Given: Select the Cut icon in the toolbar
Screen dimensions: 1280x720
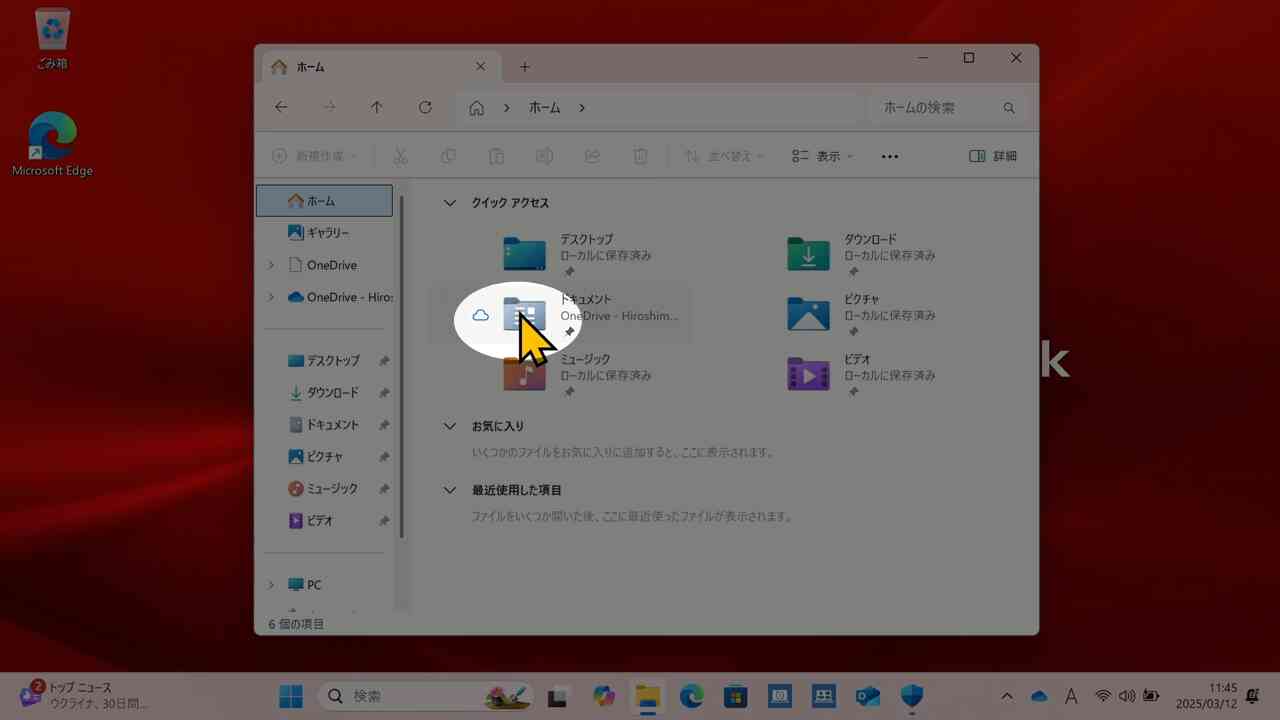Looking at the screenshot, I should (400, 156).
